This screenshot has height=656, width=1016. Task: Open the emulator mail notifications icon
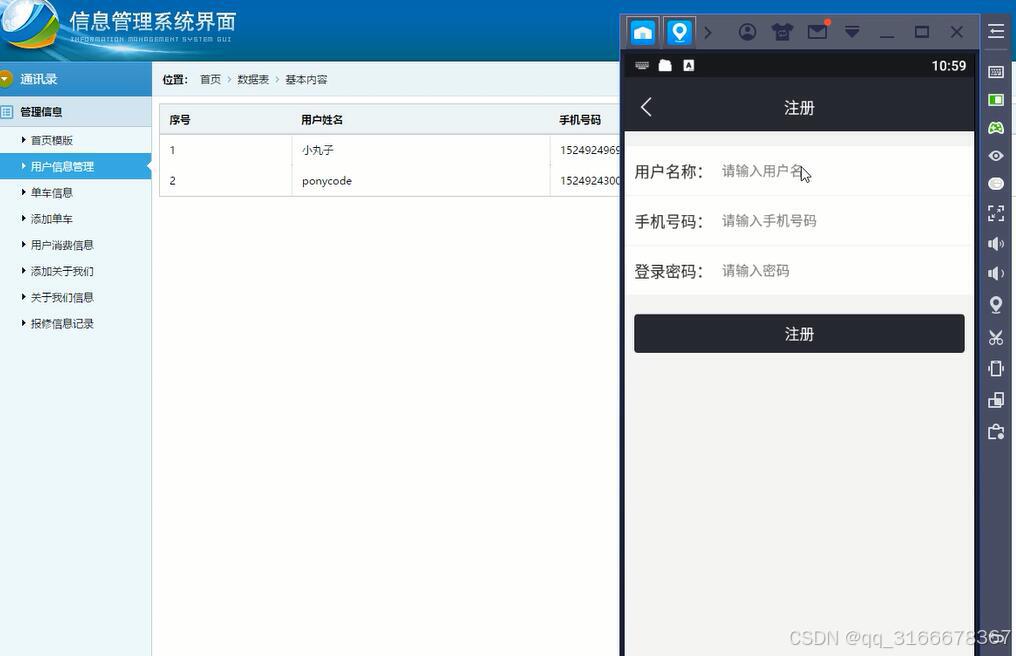point(818,31)
